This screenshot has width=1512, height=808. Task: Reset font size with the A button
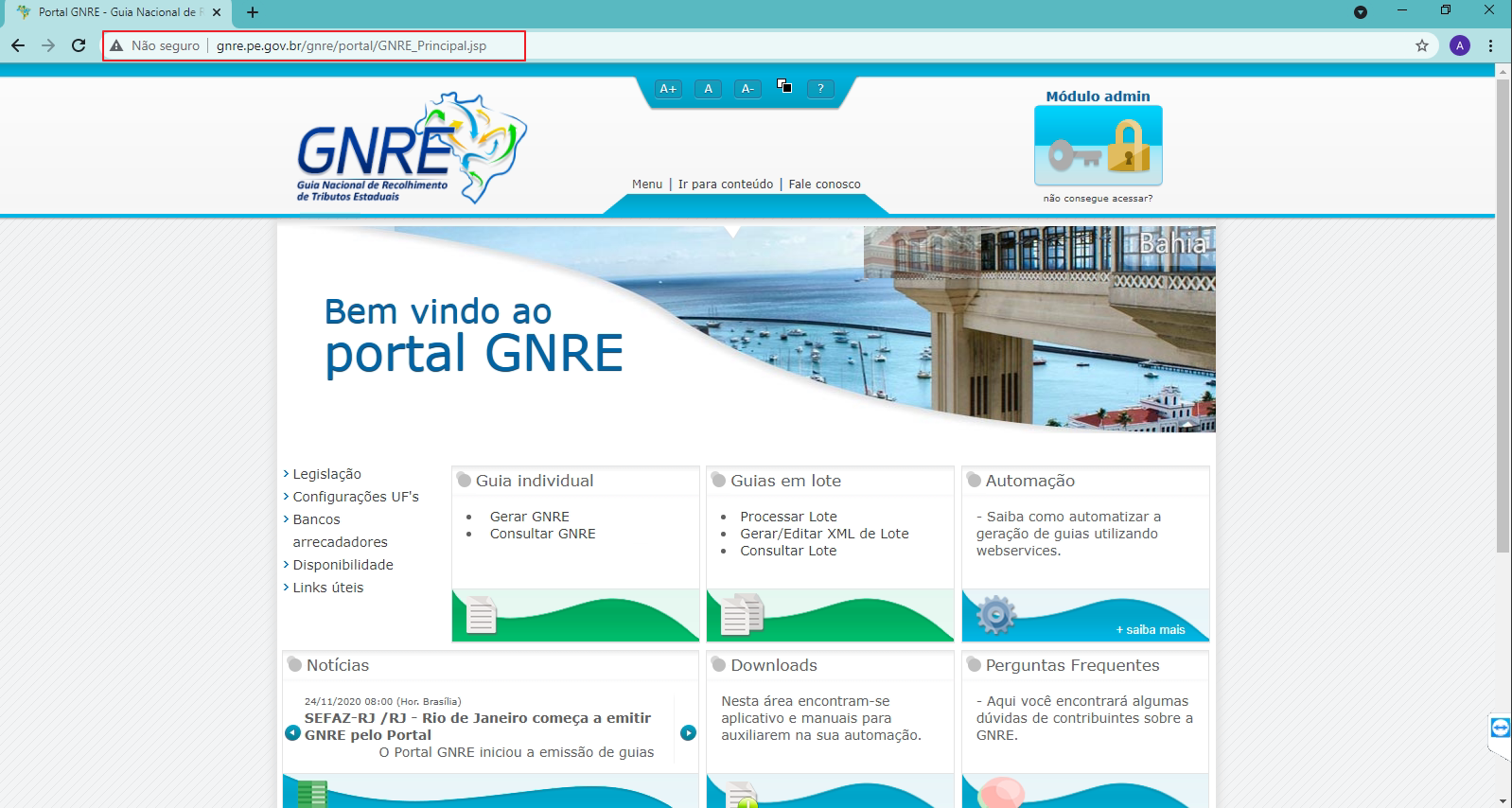(x=708, y=88)
